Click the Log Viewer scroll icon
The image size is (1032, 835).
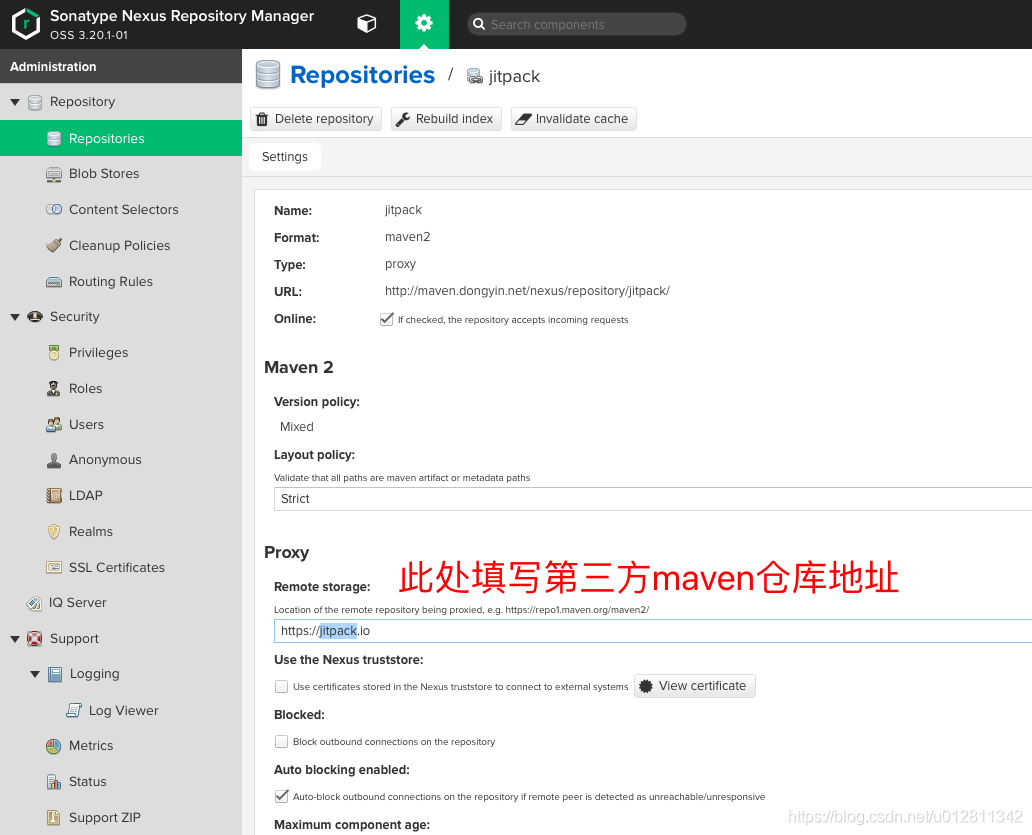pos(74,710)
